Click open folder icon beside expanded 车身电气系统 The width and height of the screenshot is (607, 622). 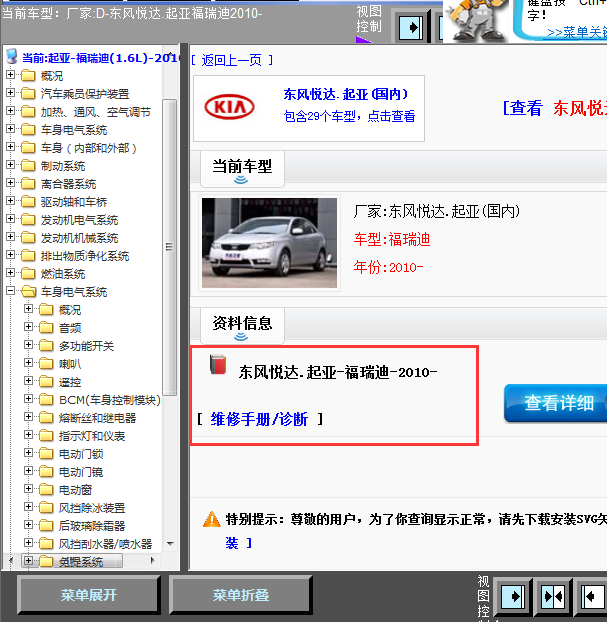tap(29, 292)
